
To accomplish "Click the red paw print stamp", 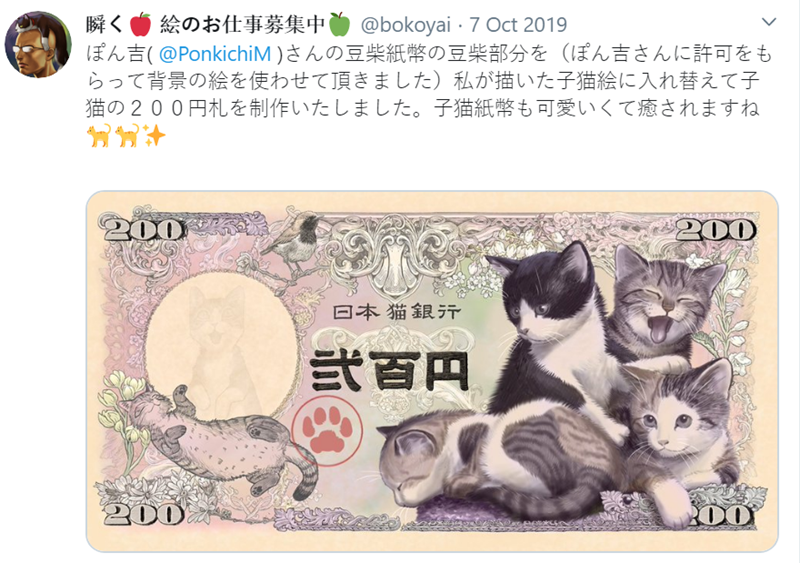I will coord(327,431).
